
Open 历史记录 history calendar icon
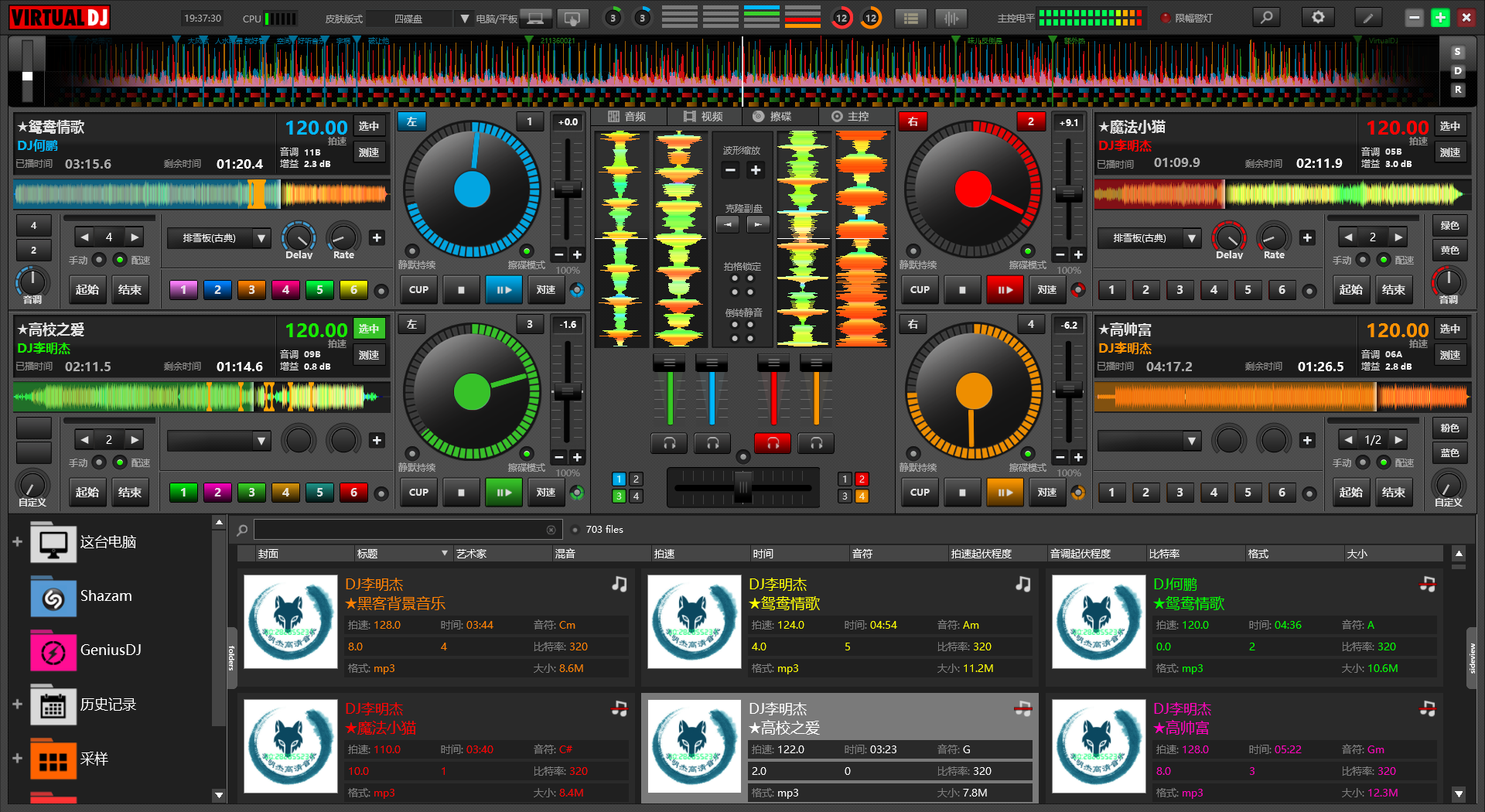coord(53,705)
